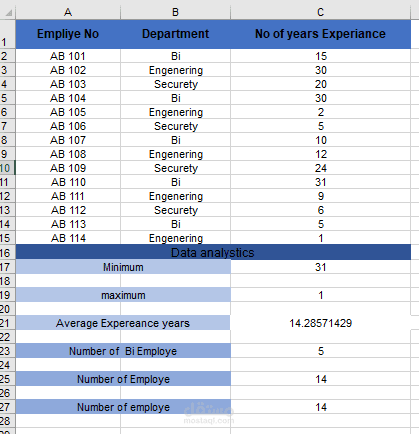
Task: Select cell AB 101
Action: (x=68, y=56)
